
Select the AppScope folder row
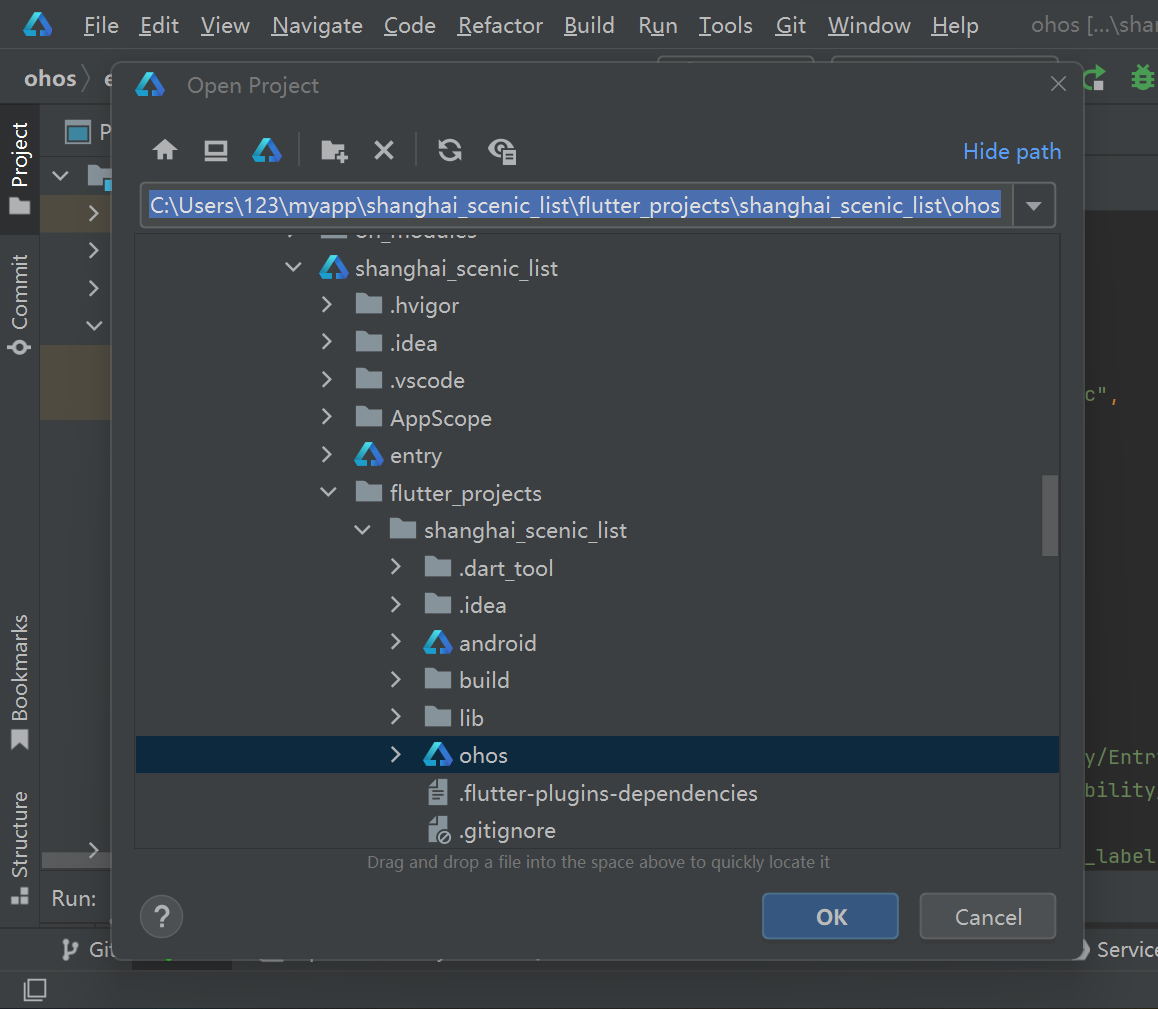point(597,418)
